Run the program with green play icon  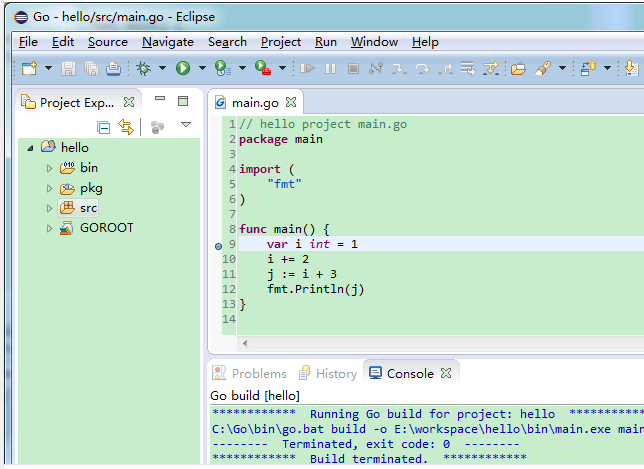pos(183,68)
